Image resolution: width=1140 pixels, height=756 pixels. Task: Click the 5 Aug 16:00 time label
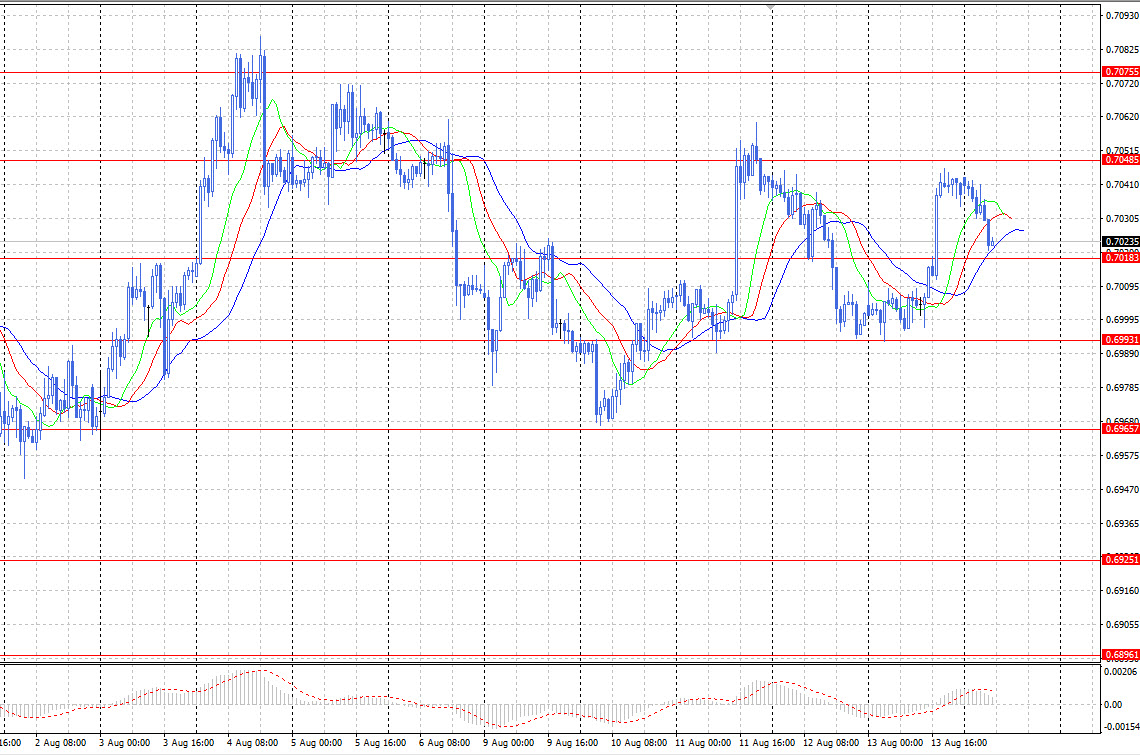pos(380,743)
